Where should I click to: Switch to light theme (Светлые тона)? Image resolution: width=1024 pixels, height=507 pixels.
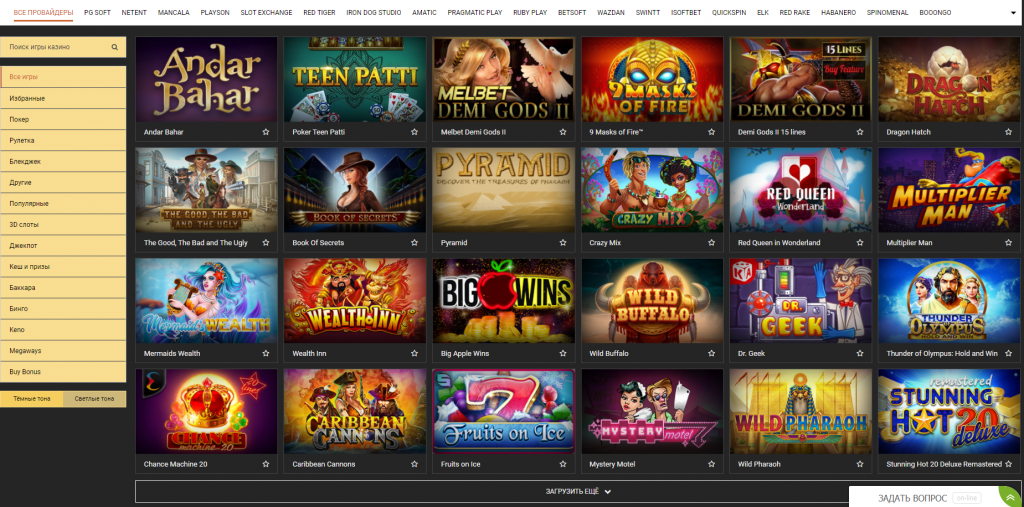[94, 399]
